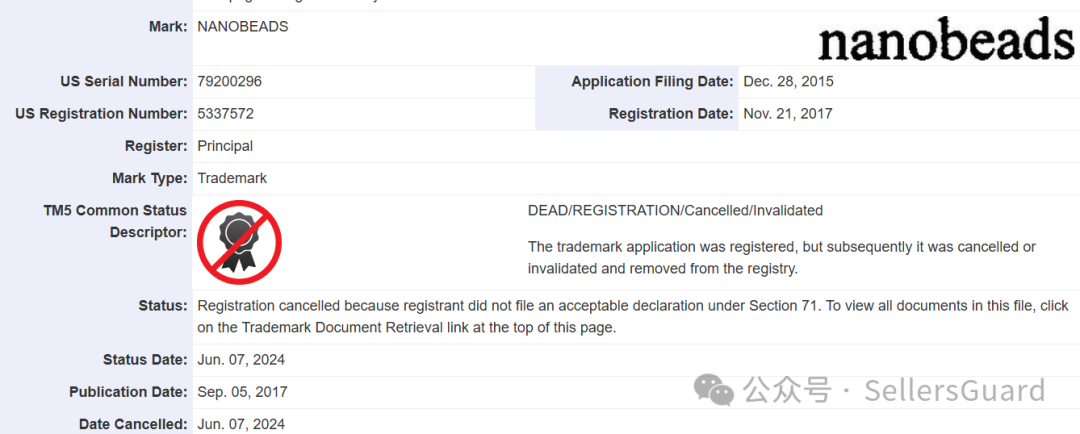The height and width of the screenshot is (434, 1080).
Task: Click the Registration Date label
Action: click(x=670, y=114)
